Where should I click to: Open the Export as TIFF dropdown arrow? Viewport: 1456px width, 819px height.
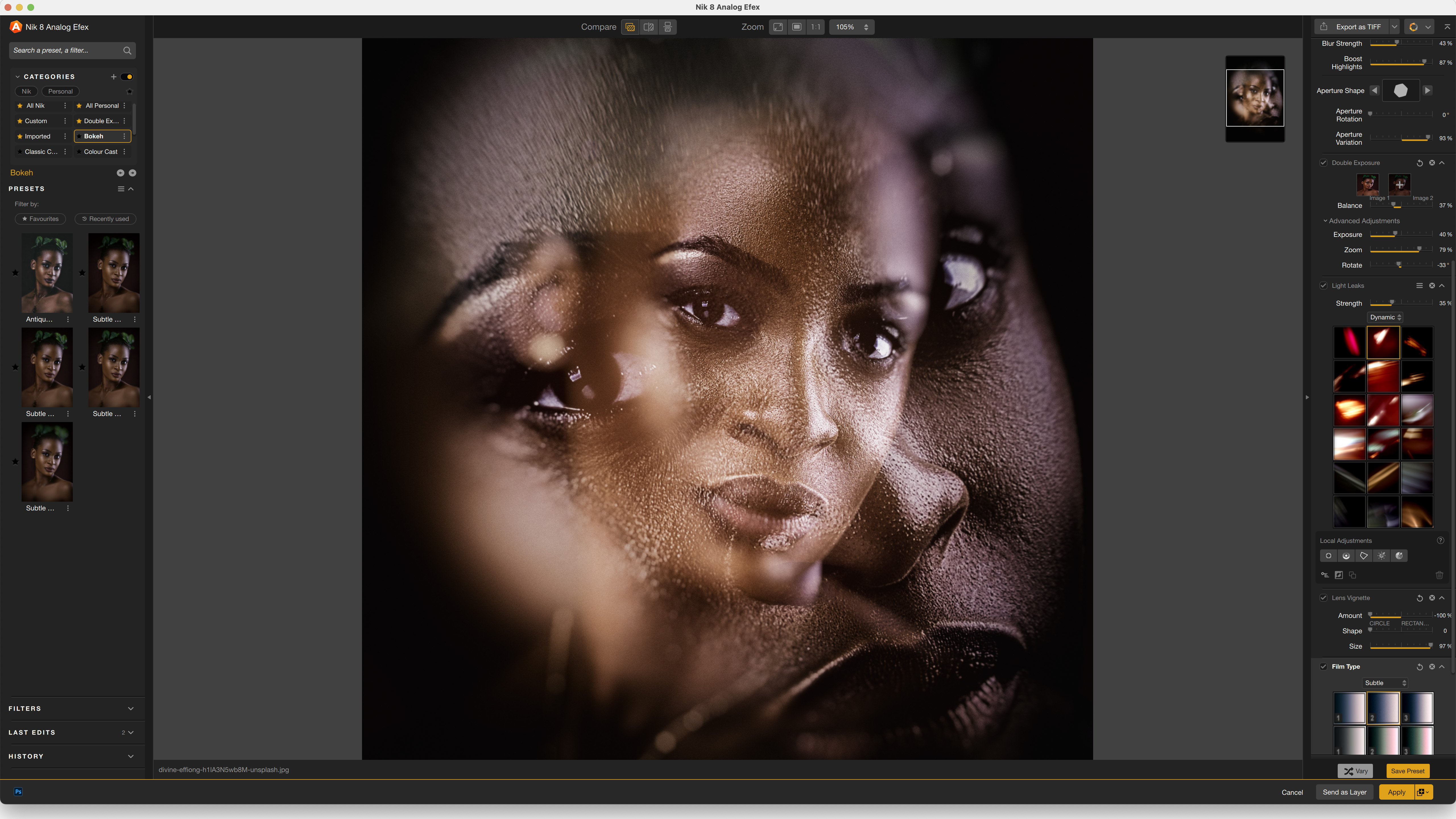pos(1394,27)
